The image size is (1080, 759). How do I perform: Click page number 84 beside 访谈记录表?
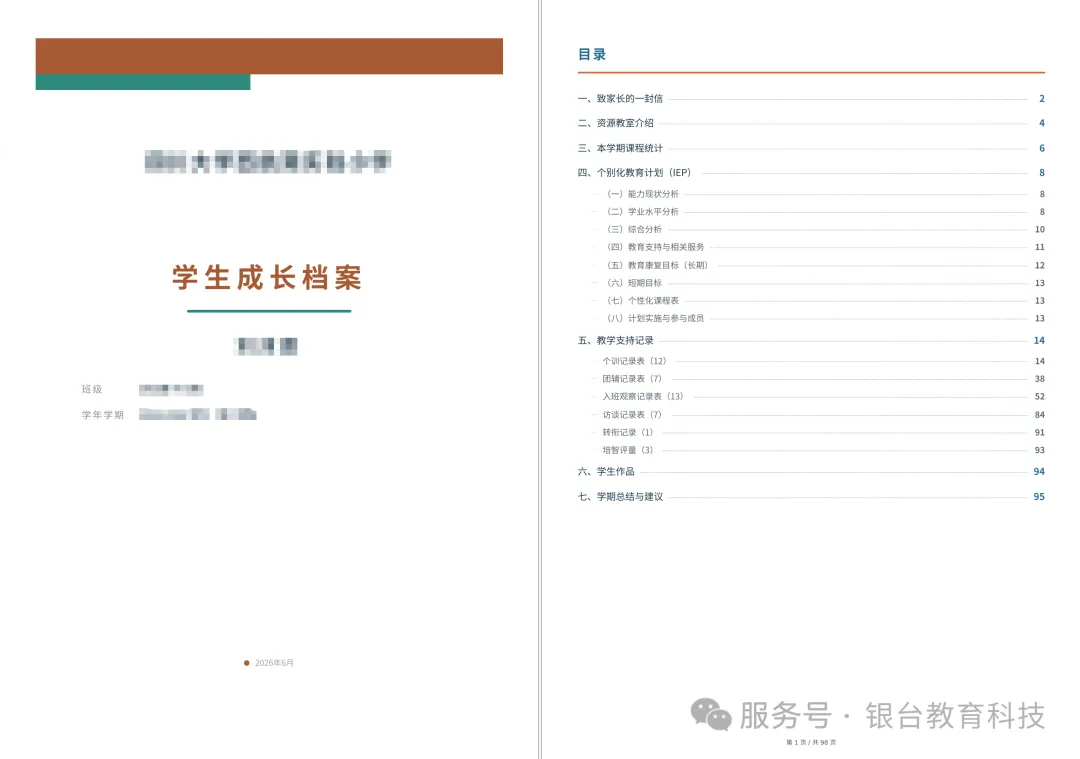pos(1039,415)
